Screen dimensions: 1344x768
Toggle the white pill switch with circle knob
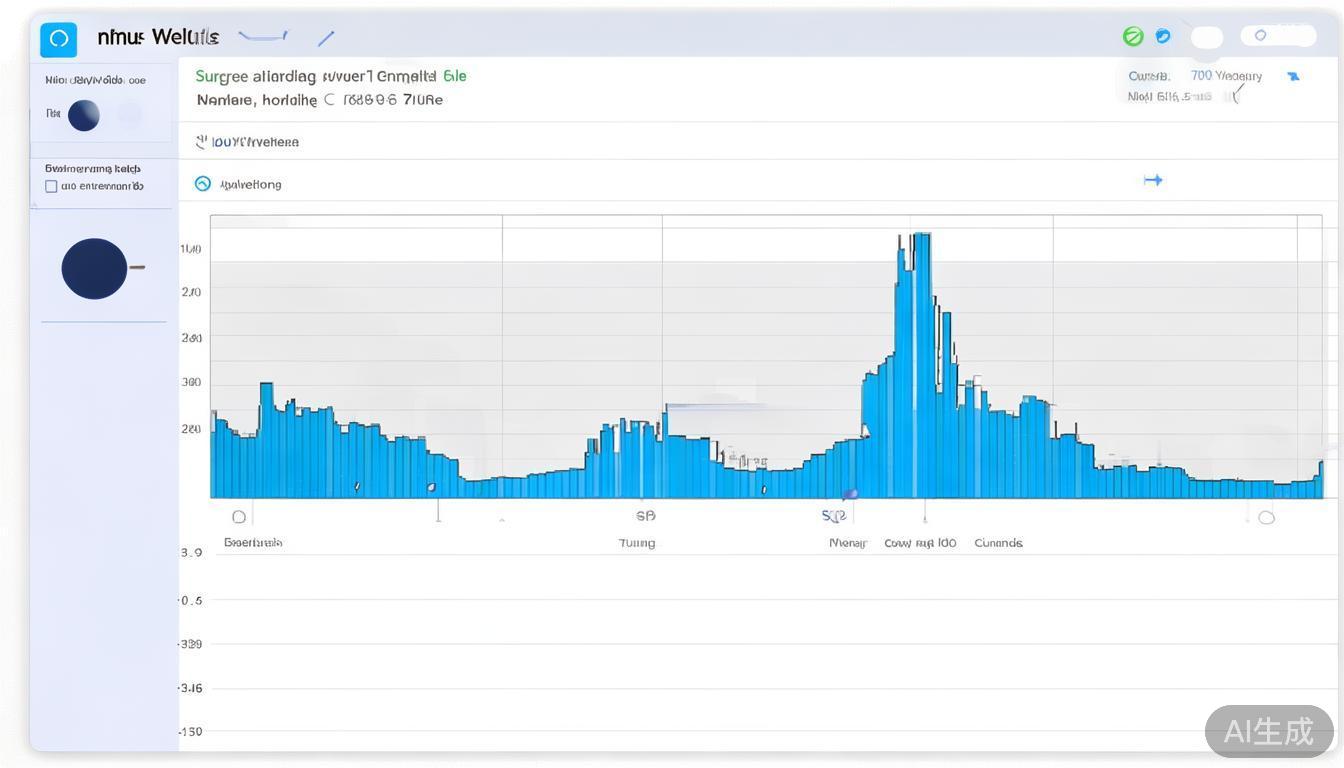(1277, 36)
